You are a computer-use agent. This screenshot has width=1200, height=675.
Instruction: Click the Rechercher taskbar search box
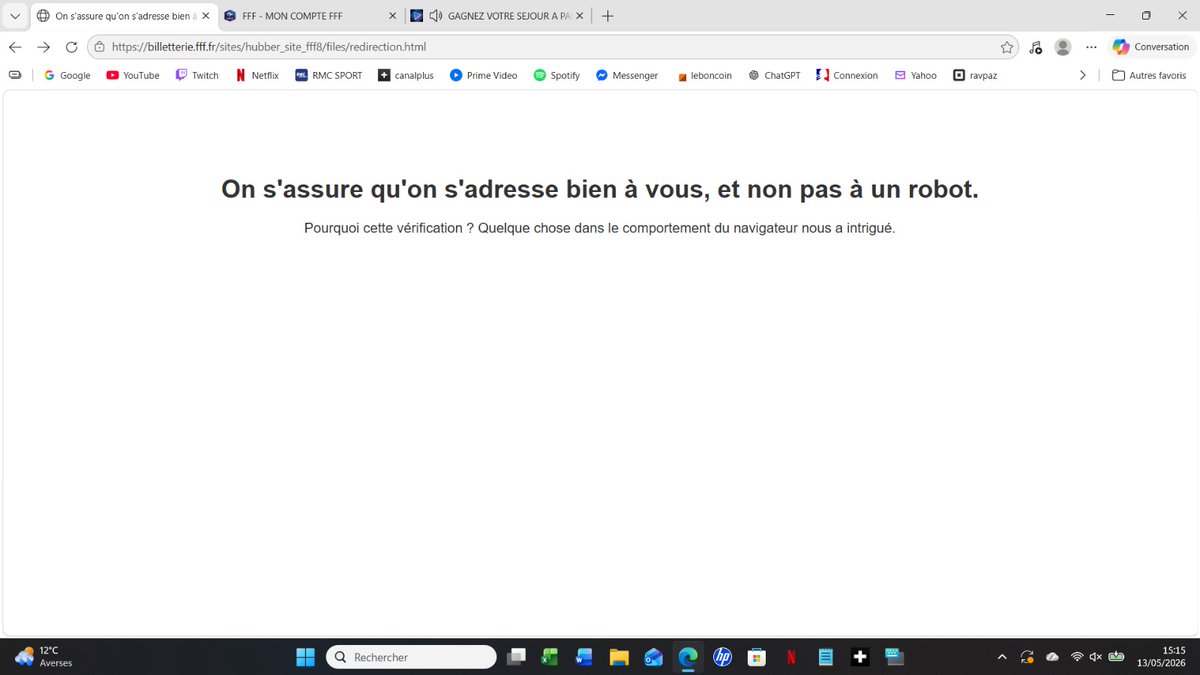click(411, 657)
